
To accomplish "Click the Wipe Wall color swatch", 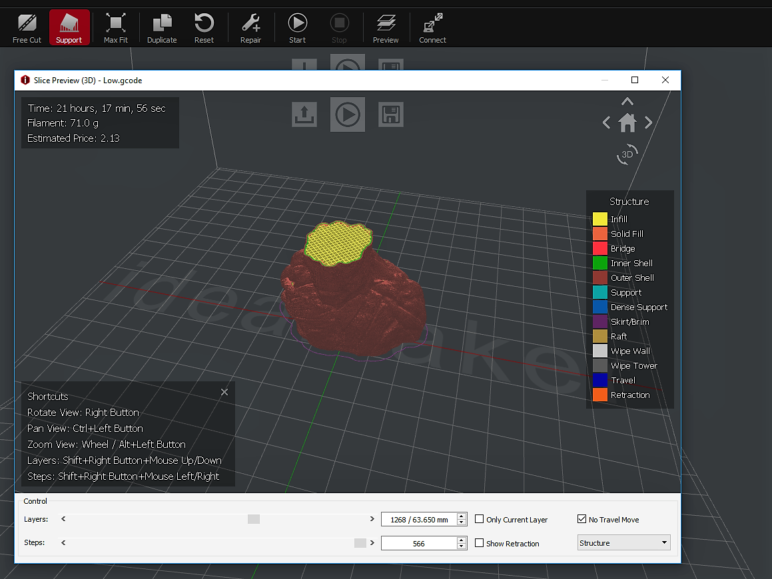I will tap(600, 351).
